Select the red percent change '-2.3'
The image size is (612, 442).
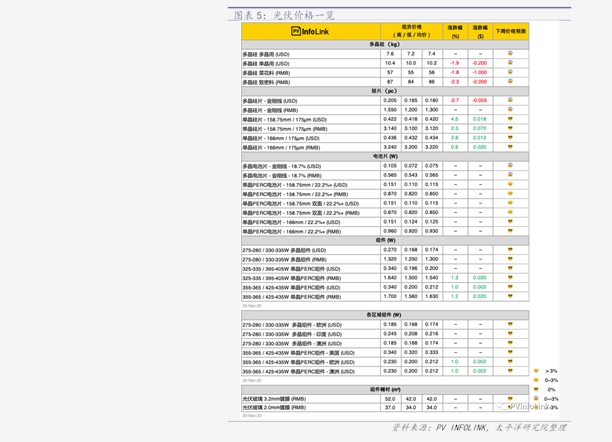pos(455,82)
